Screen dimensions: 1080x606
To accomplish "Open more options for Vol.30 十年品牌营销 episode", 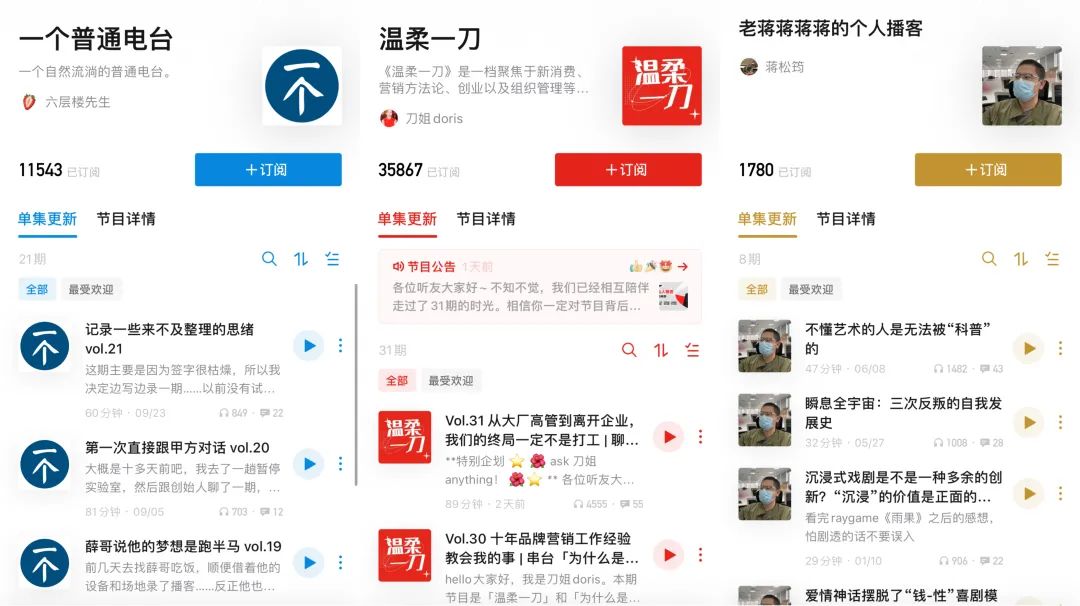I will 700,555.
